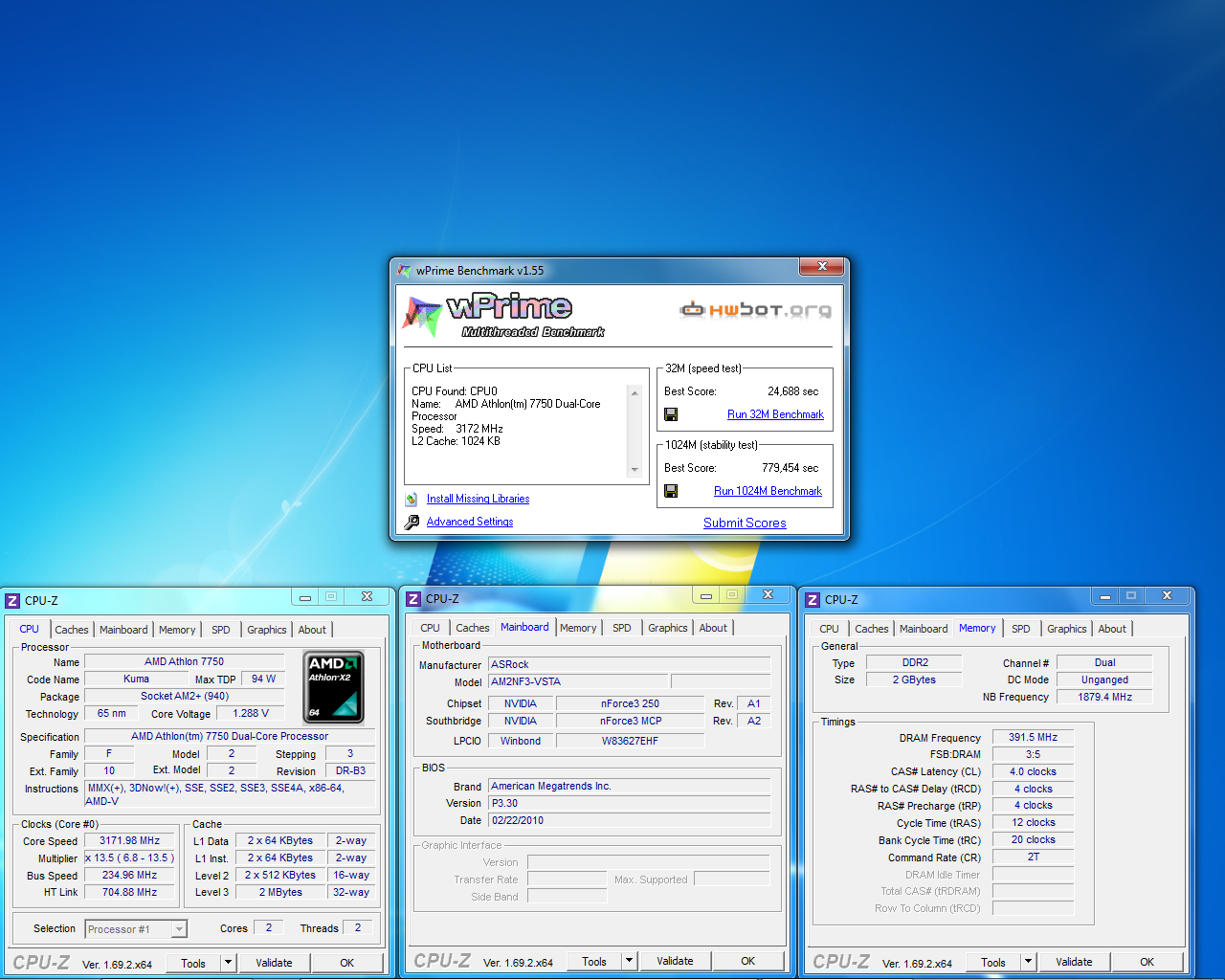Open the Processor #1 selection dropdown
1225x980 pixels.
pos(179,929)
